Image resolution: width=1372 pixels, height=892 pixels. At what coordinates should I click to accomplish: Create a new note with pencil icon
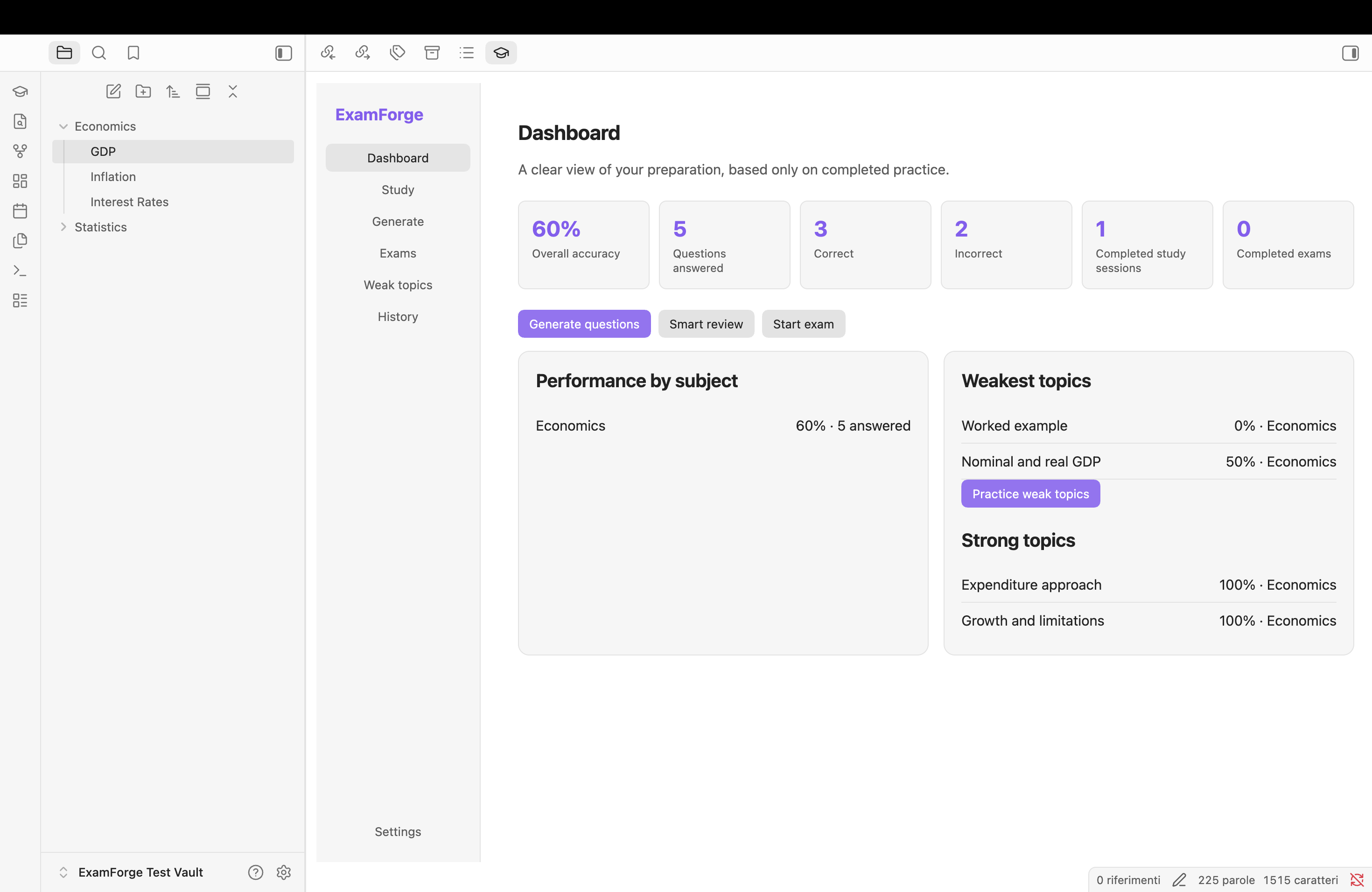pyautogui.click(x=113, y=91)
